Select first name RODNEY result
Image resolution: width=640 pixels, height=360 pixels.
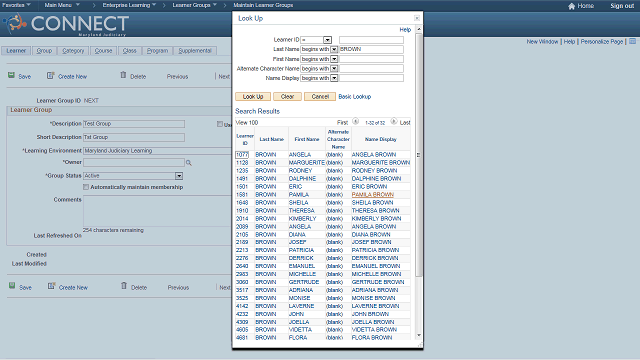300,171
